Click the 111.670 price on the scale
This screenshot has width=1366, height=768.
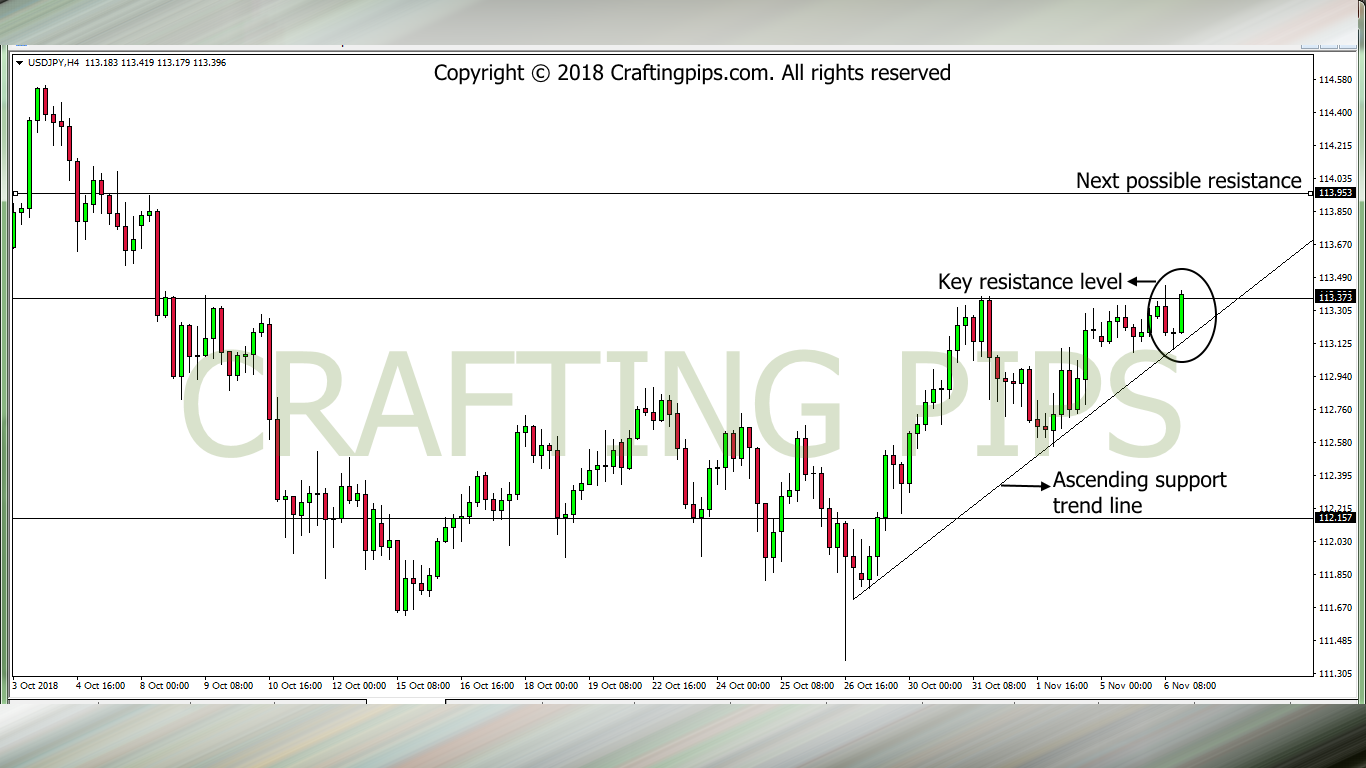(1336, 608)
